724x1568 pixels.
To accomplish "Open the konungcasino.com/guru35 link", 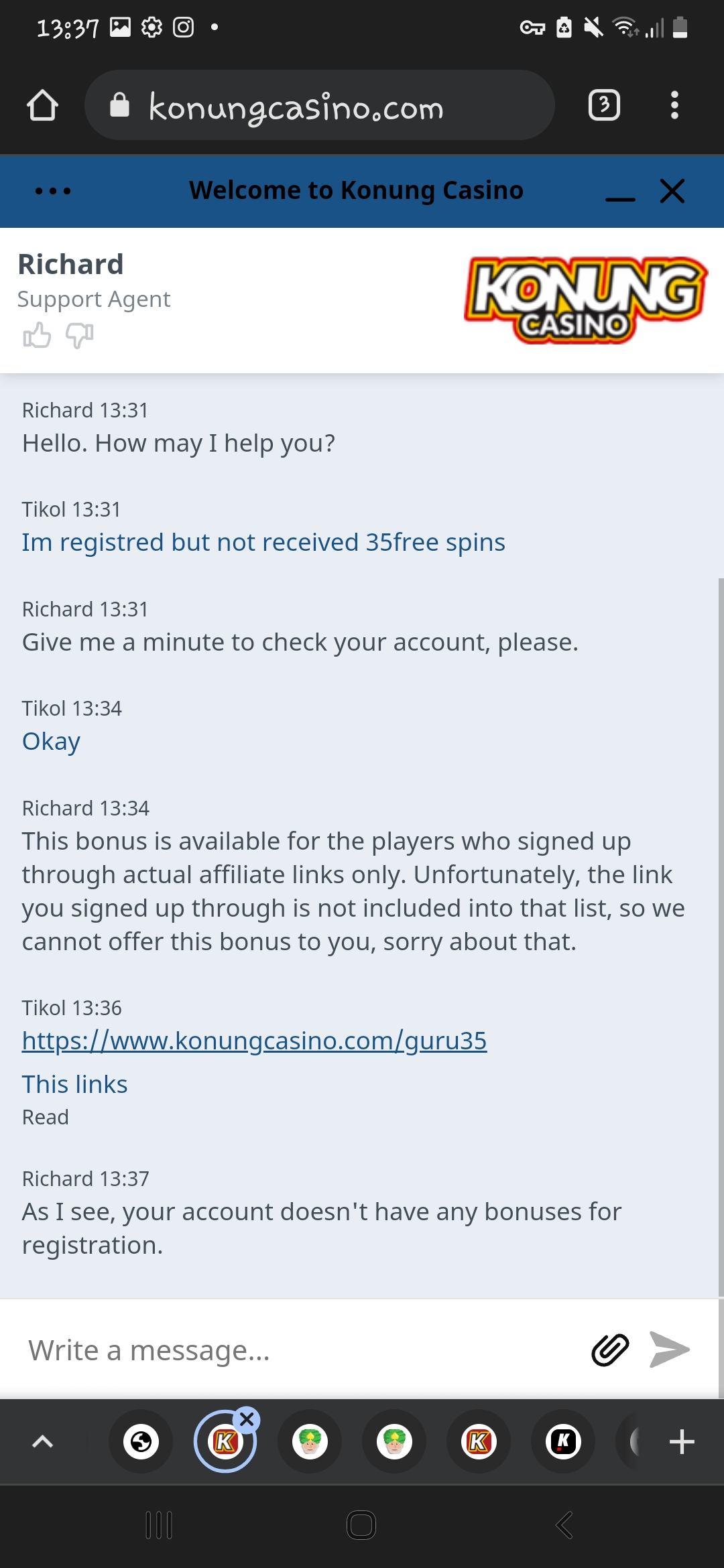I will pos(254,1041).
